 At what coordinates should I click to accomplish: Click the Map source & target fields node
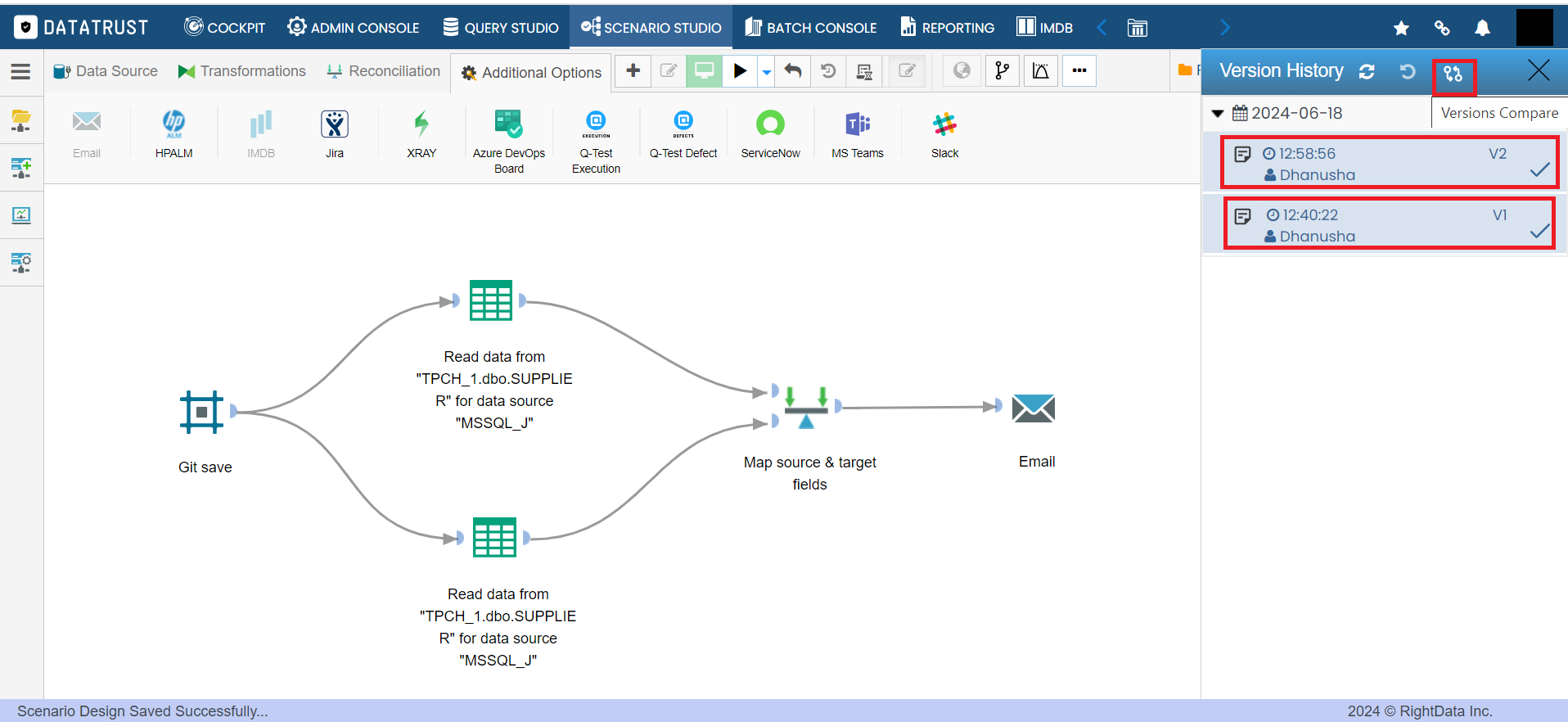[806, 407]
